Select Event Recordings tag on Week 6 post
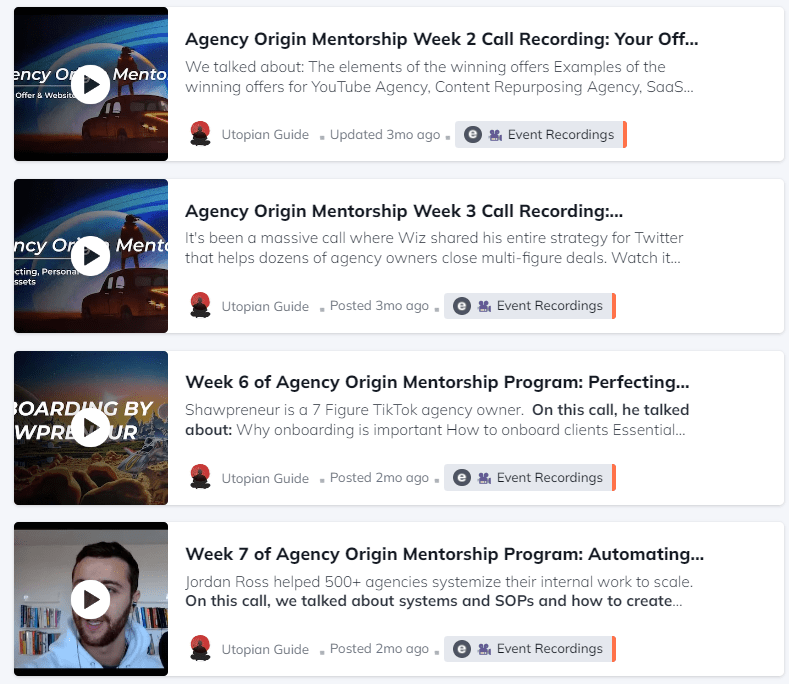789x684 pixels. coord(530,477)
